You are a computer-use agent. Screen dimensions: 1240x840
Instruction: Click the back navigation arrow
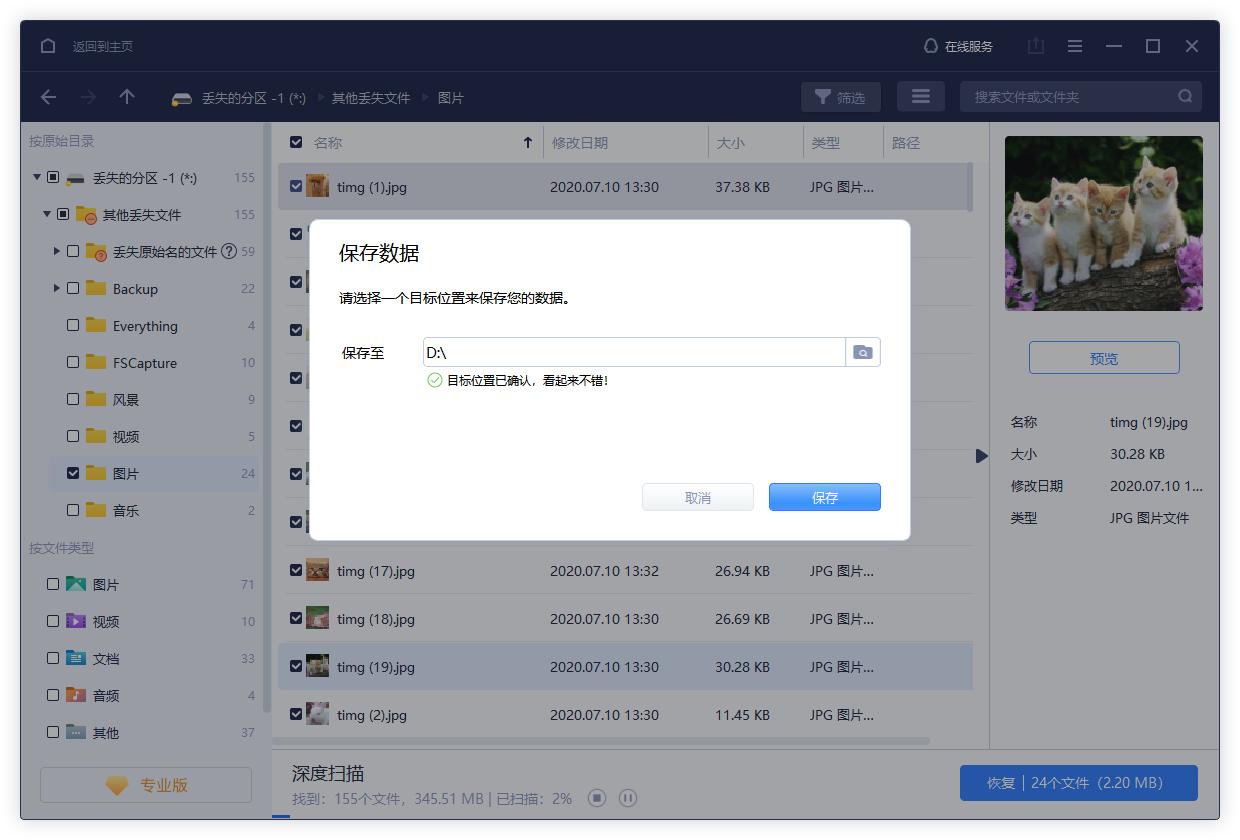47,97
